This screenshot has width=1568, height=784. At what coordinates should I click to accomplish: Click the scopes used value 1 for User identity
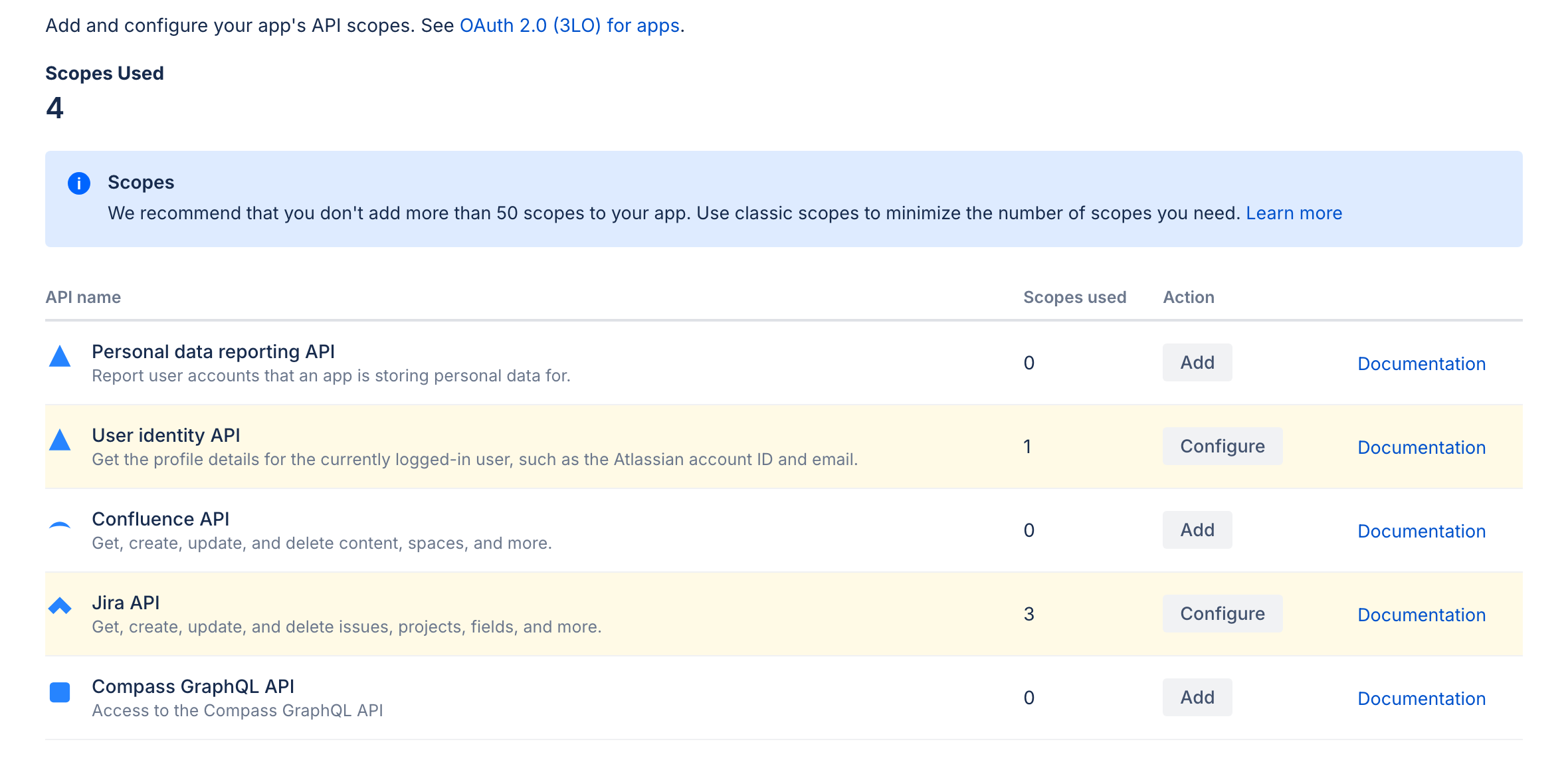(1027, 446)
